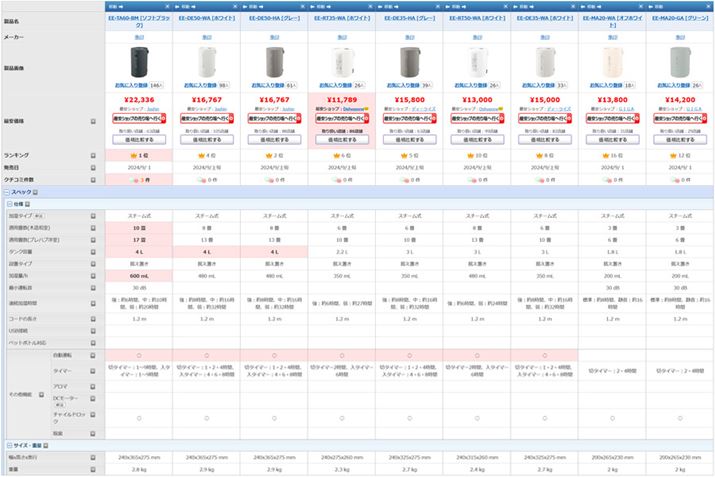Click the crown icon for ranking 1位

pyautogui.click(x=131, y=155)
